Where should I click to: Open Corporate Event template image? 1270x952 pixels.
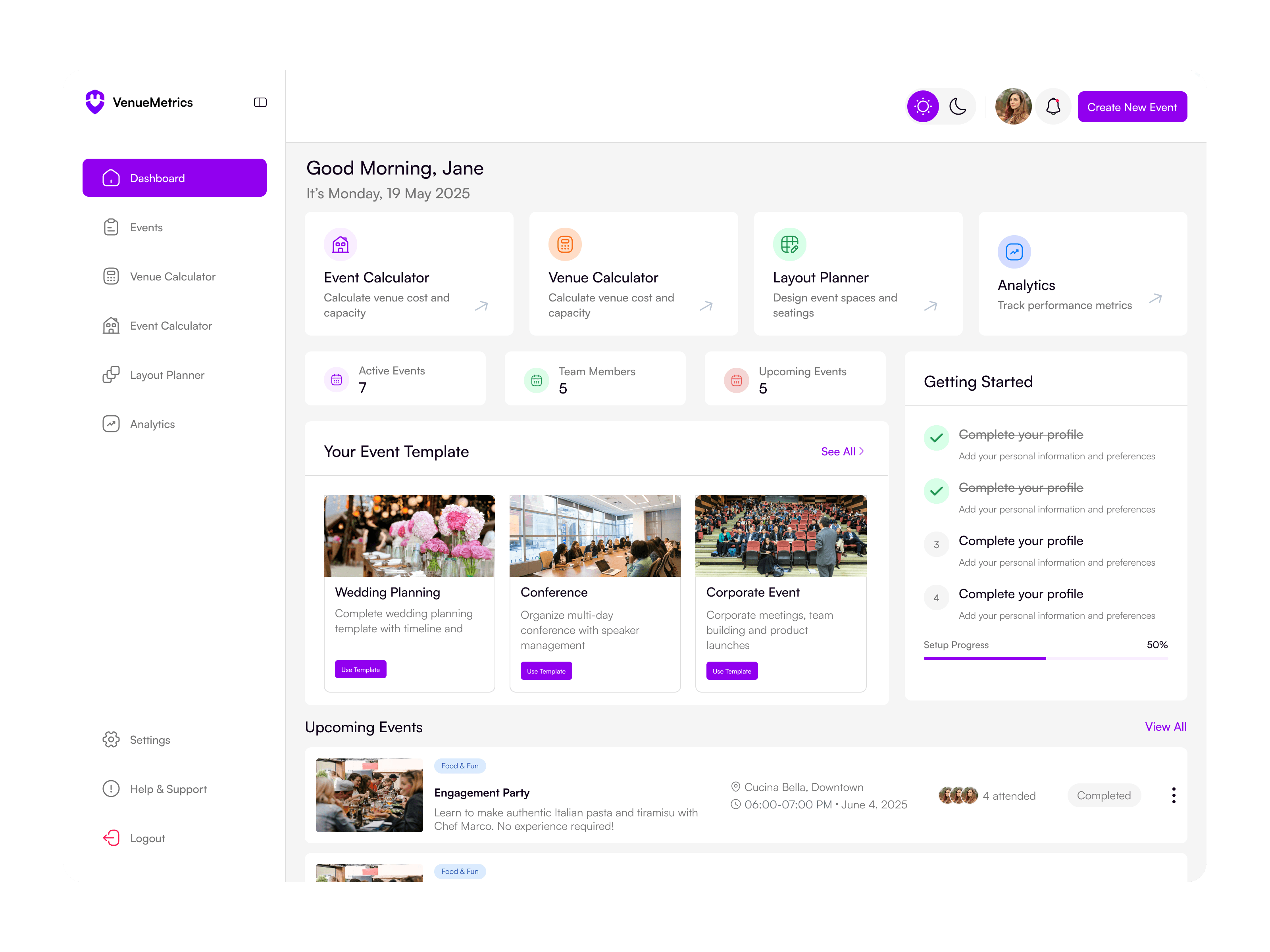(x=781, y=536)
